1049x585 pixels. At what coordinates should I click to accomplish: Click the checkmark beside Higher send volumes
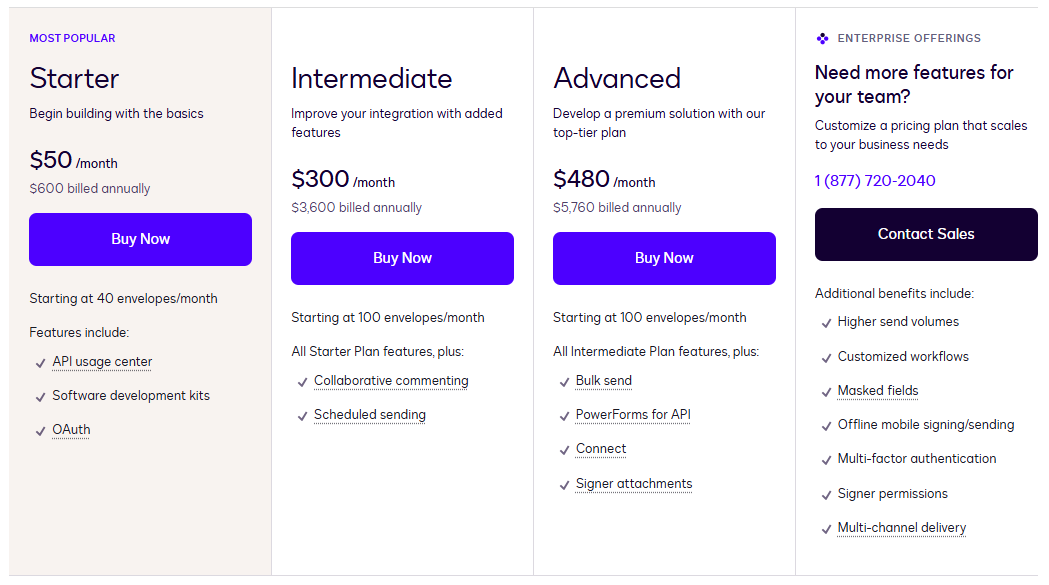point(826,322)
